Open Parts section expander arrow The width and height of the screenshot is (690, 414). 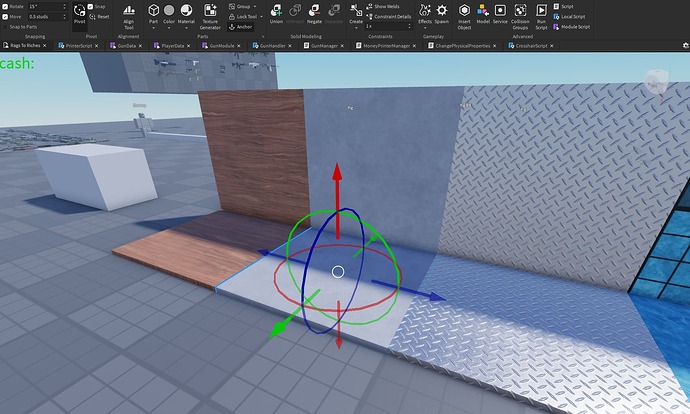(263, 37)
